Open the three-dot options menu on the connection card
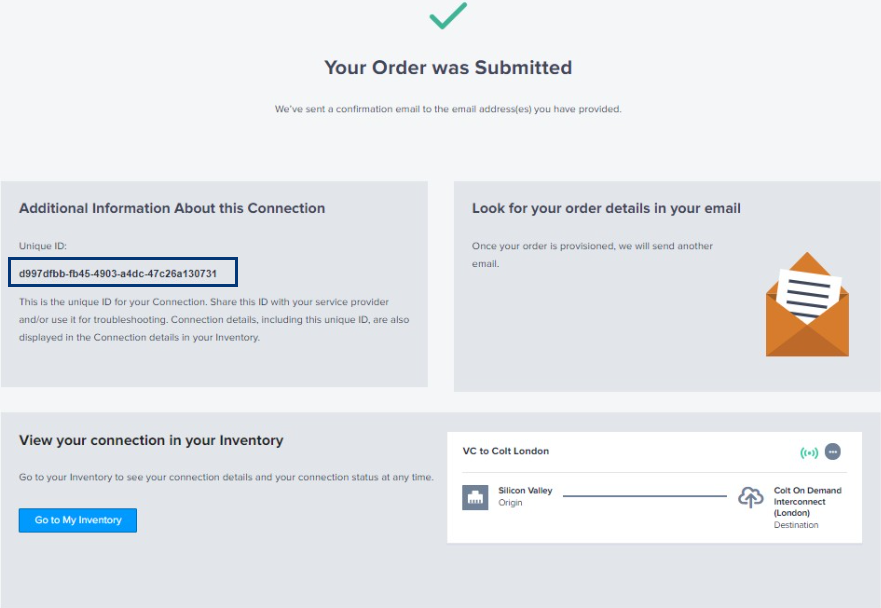 coord(833,452)
